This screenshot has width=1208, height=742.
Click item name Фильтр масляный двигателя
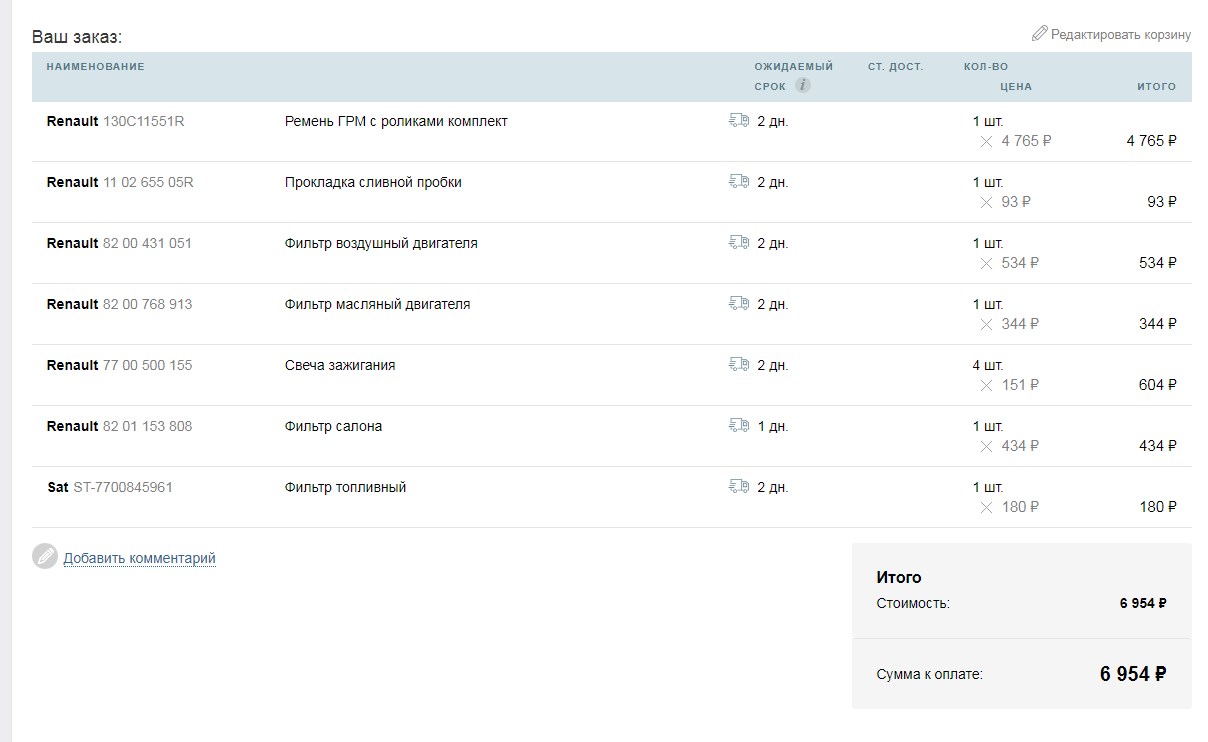[377, 304]
